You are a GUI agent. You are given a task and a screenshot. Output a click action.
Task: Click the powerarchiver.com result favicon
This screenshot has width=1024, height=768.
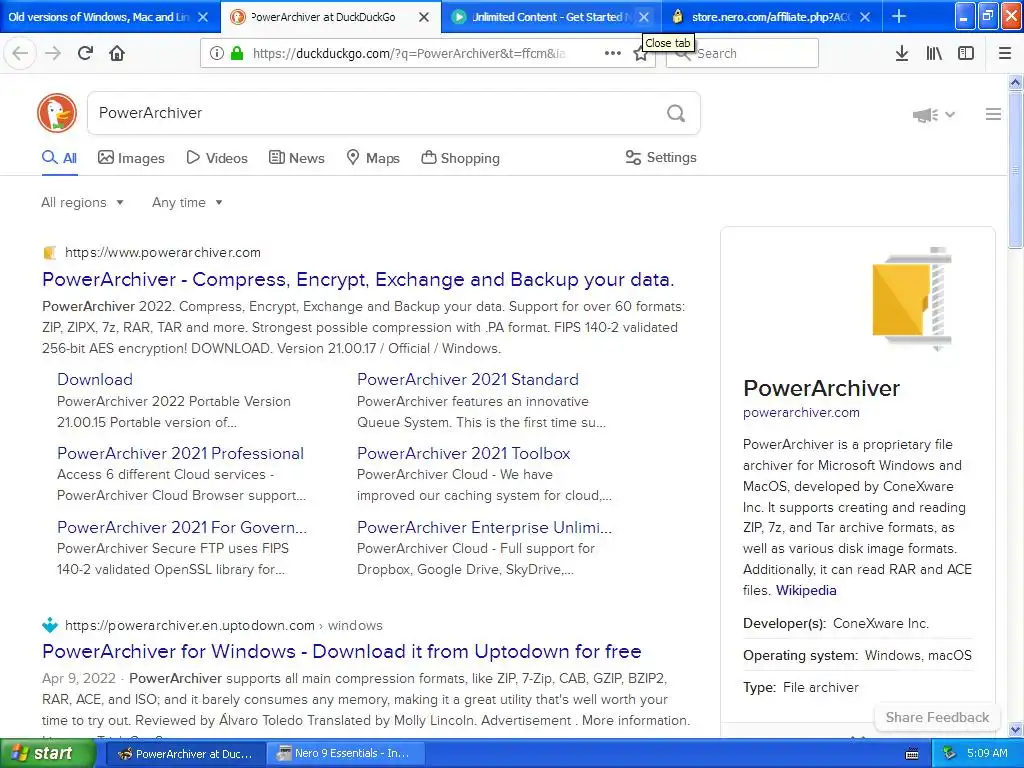tap(50, 253)
